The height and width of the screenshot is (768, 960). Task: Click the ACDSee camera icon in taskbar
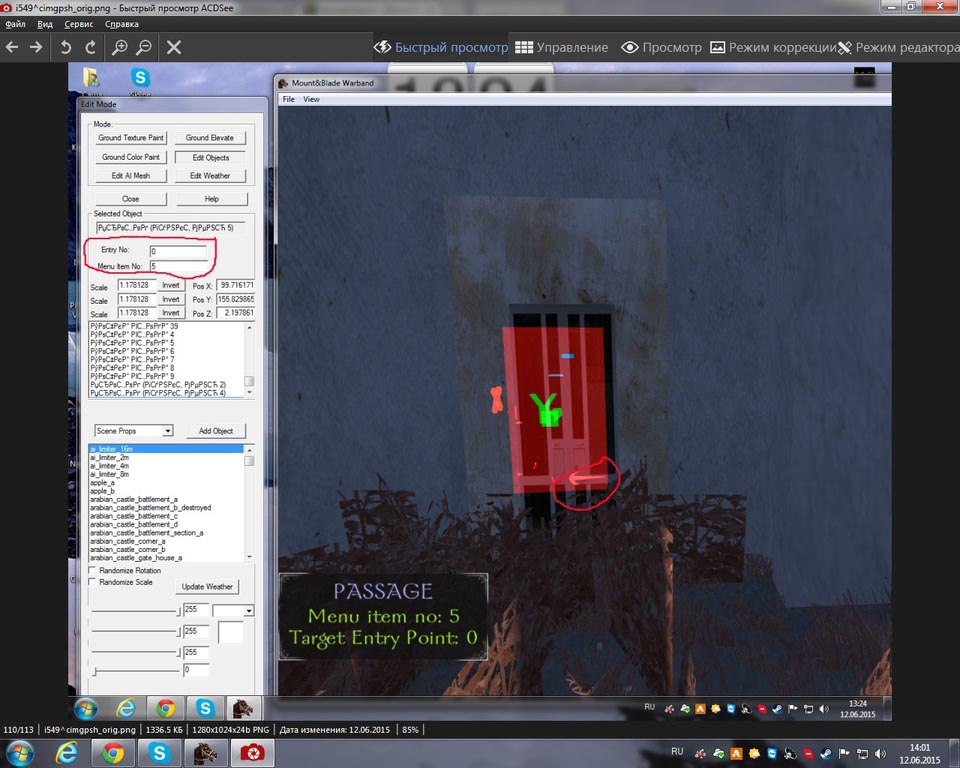click(251, 753)
